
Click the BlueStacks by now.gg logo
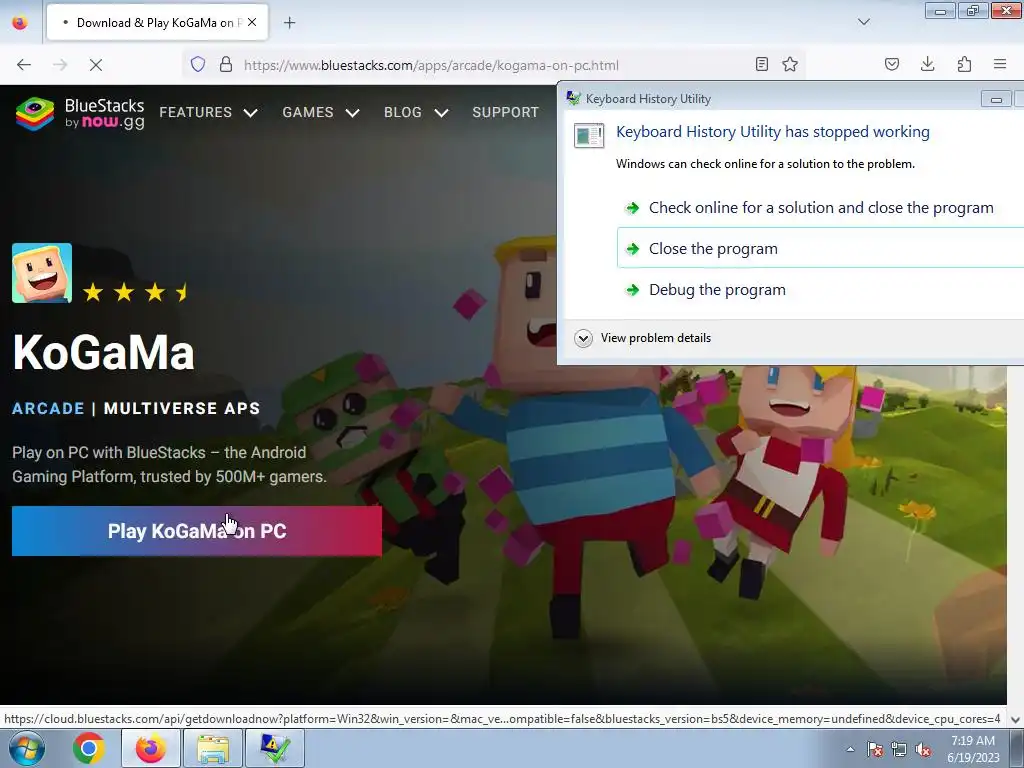pyautogui.click(x=80, y=114)
